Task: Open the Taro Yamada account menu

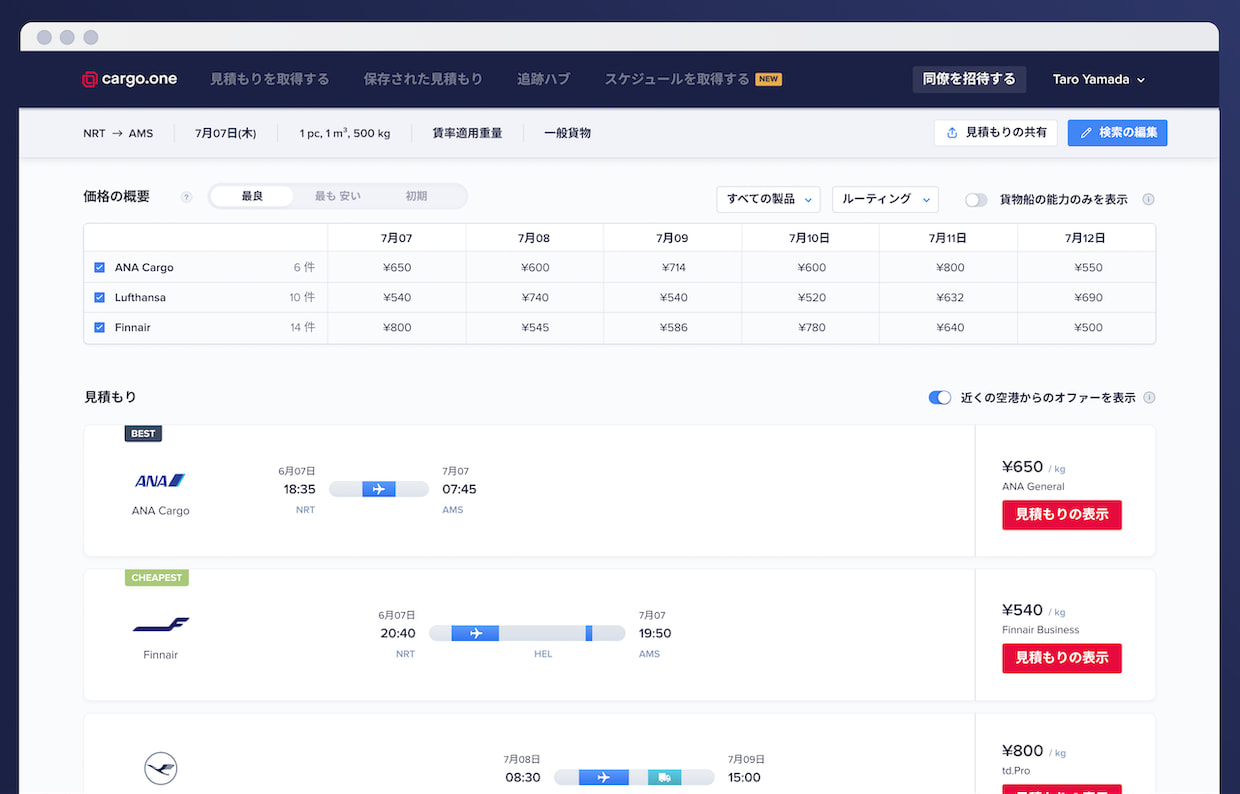Action: point(1098,79)
